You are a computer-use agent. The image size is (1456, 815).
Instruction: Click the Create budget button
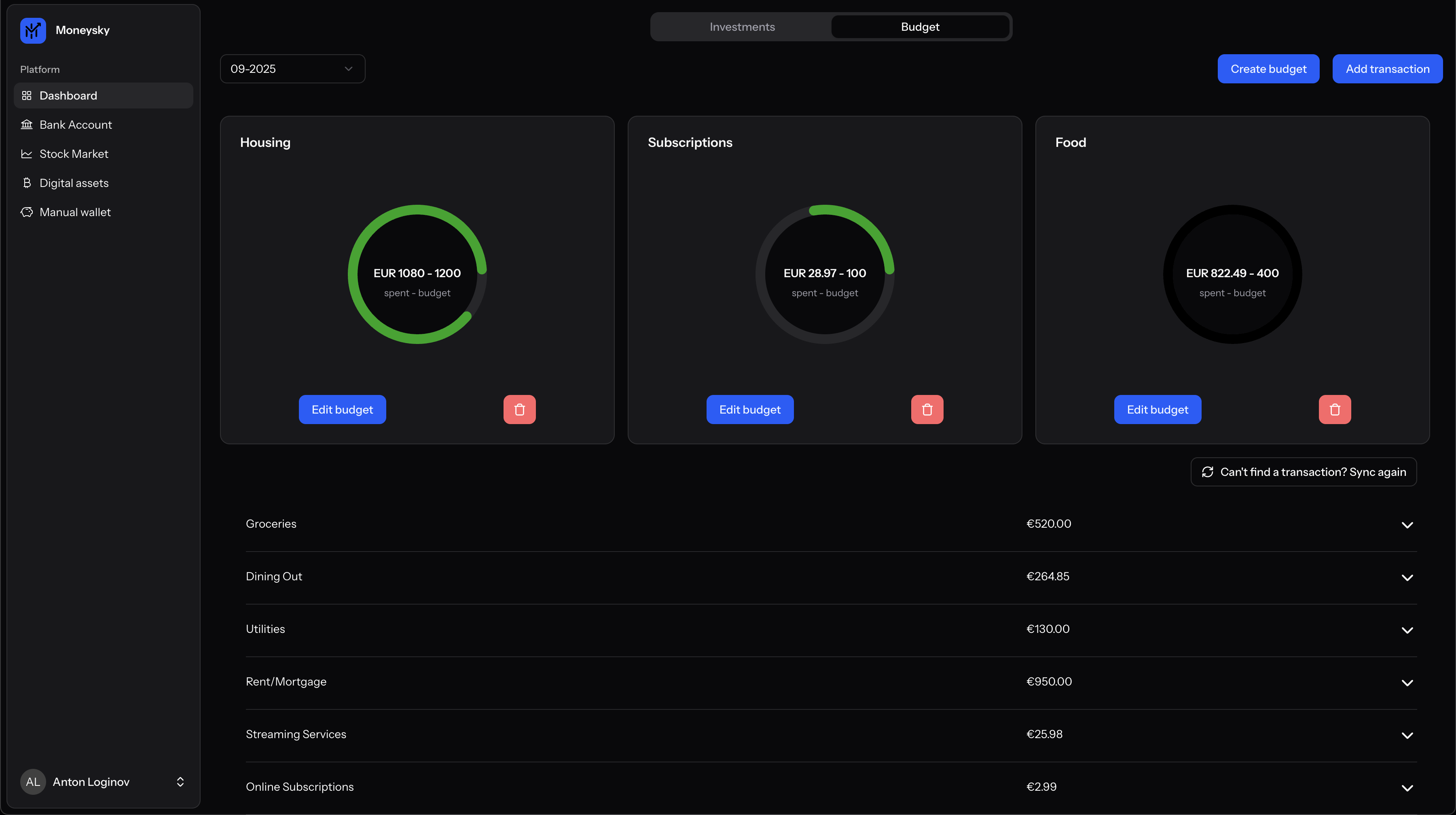[x=1268, y=69]
